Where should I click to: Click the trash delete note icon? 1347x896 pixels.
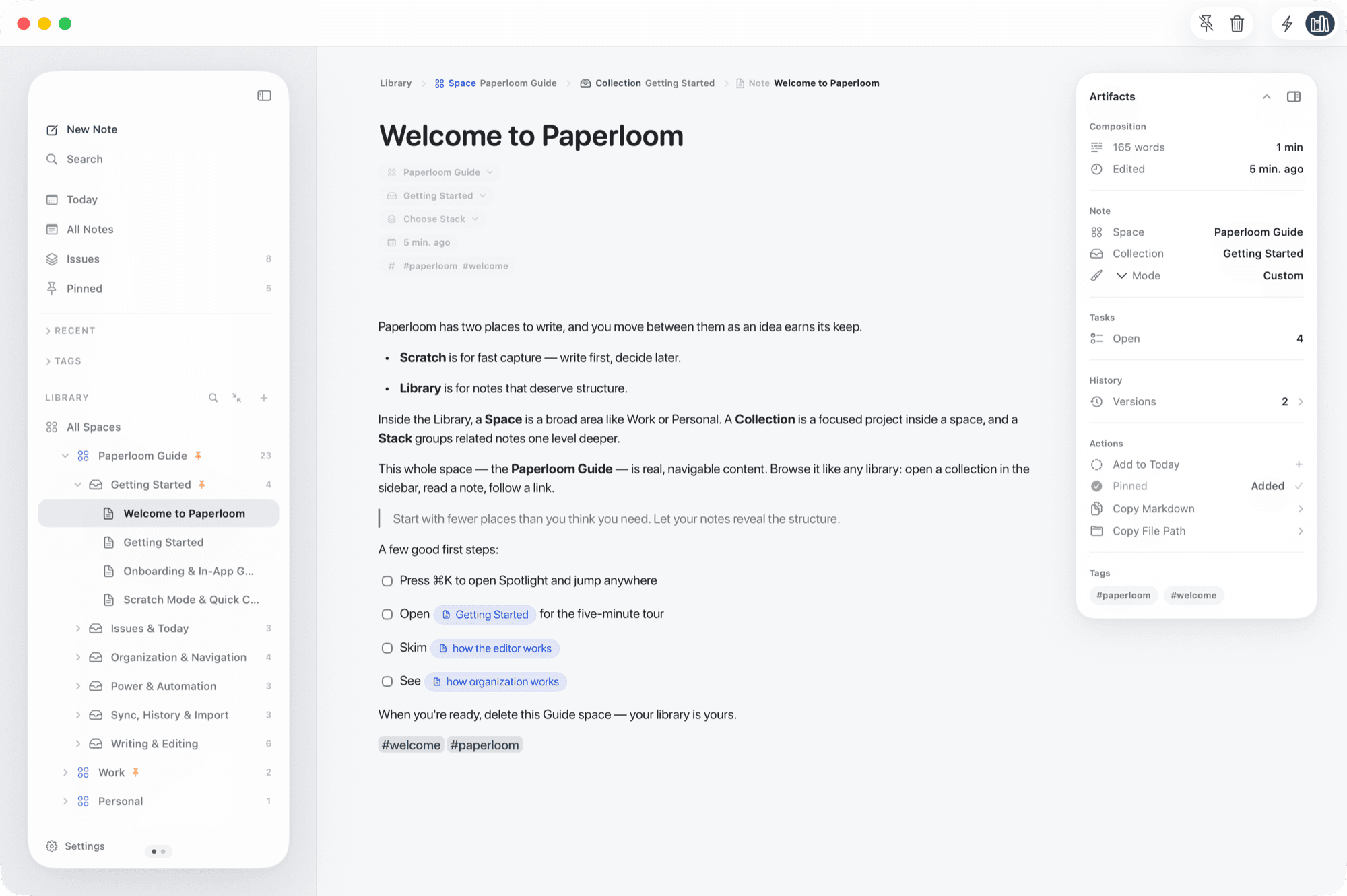coord(1237,24)
